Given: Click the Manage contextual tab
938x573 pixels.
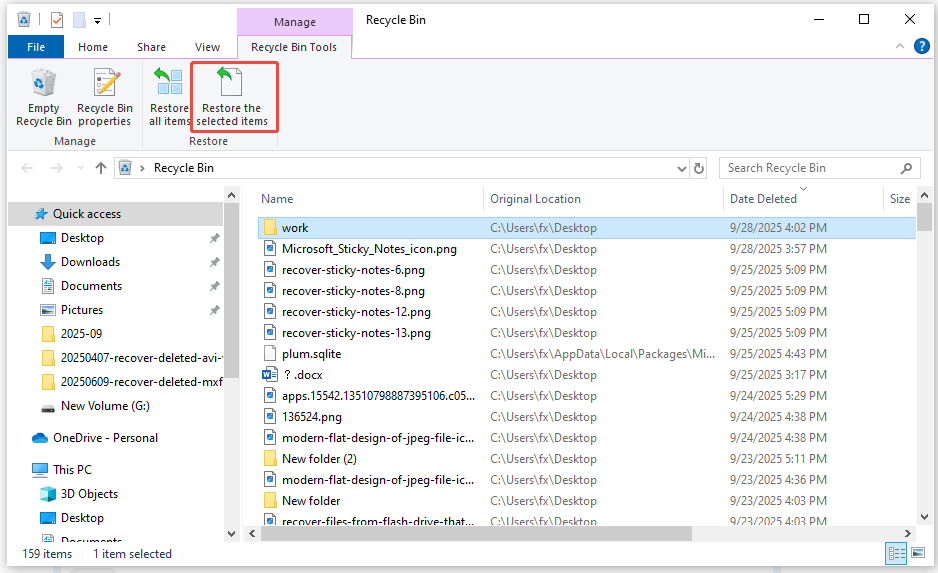Looking at the screenshot, I should click(295, 22).
